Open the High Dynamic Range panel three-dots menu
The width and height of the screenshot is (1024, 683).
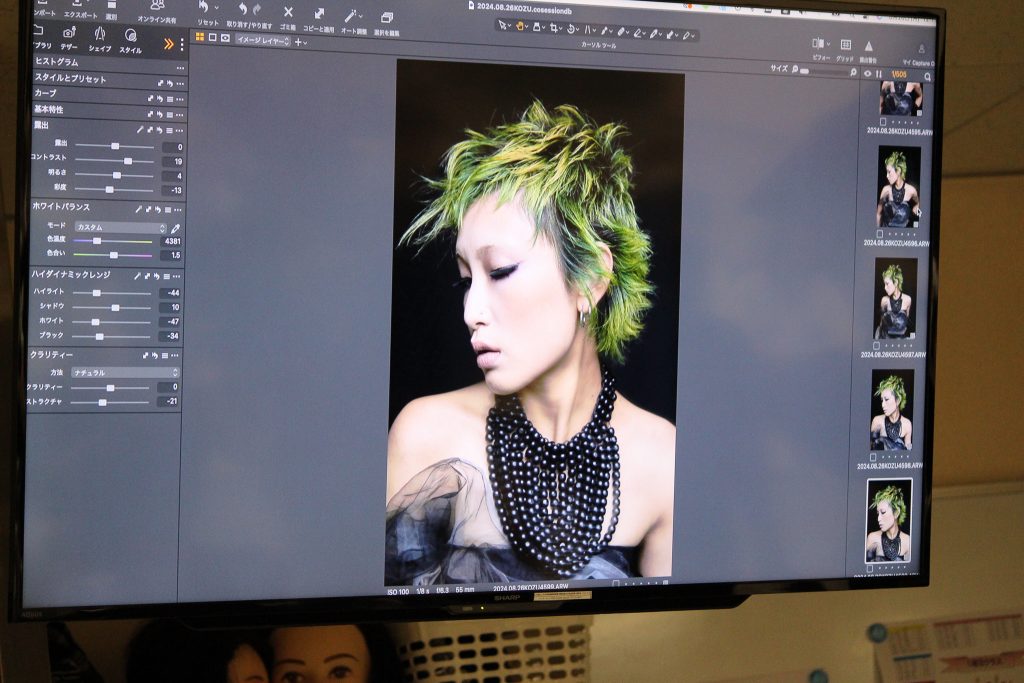tap(176, 277)
